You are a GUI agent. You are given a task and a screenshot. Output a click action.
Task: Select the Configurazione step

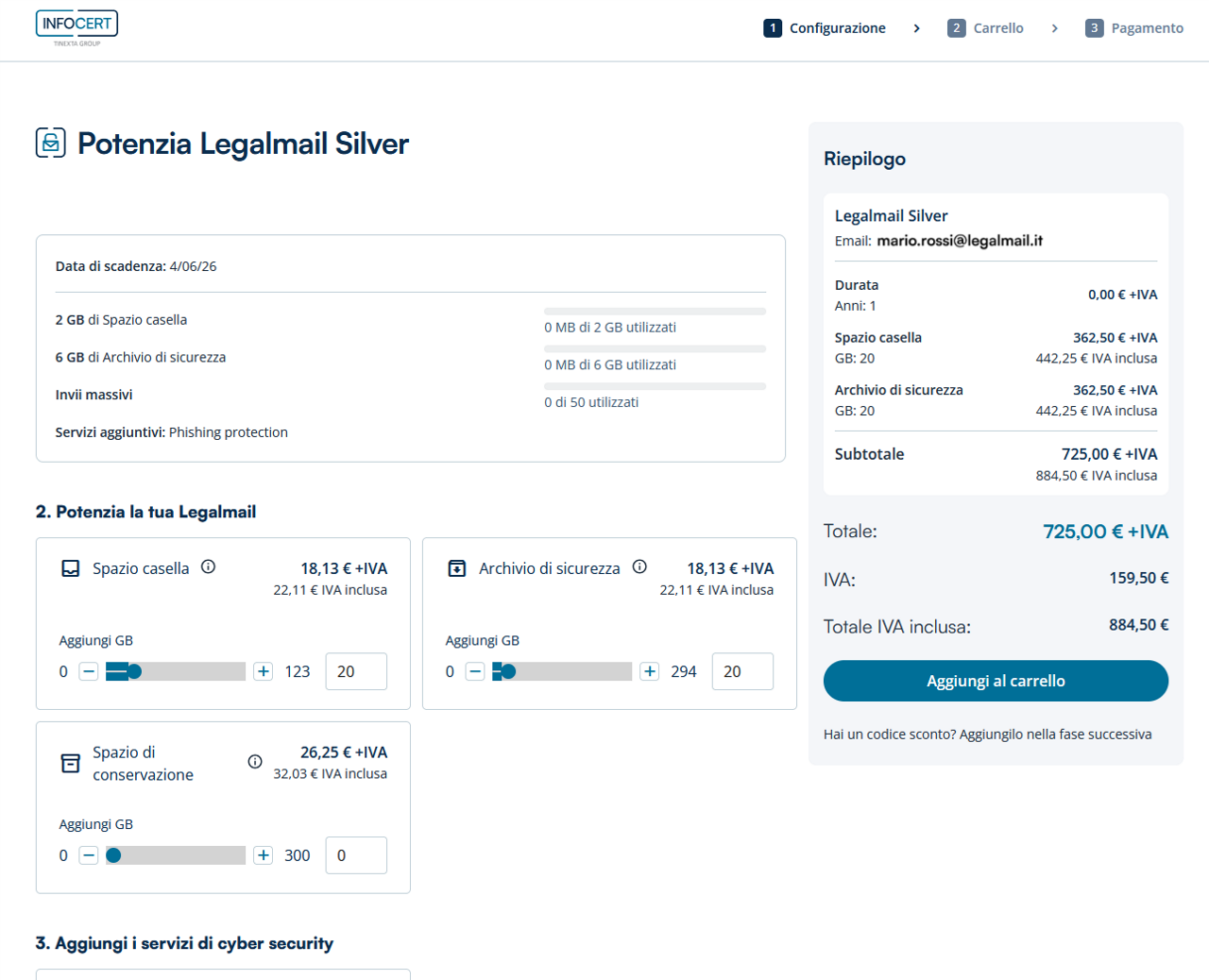pos(825,28)
